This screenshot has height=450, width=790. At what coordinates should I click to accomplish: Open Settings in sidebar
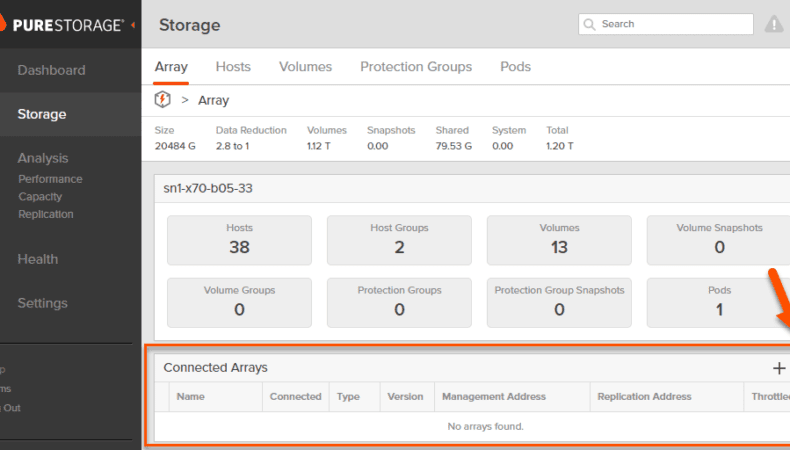coord(42,303)
